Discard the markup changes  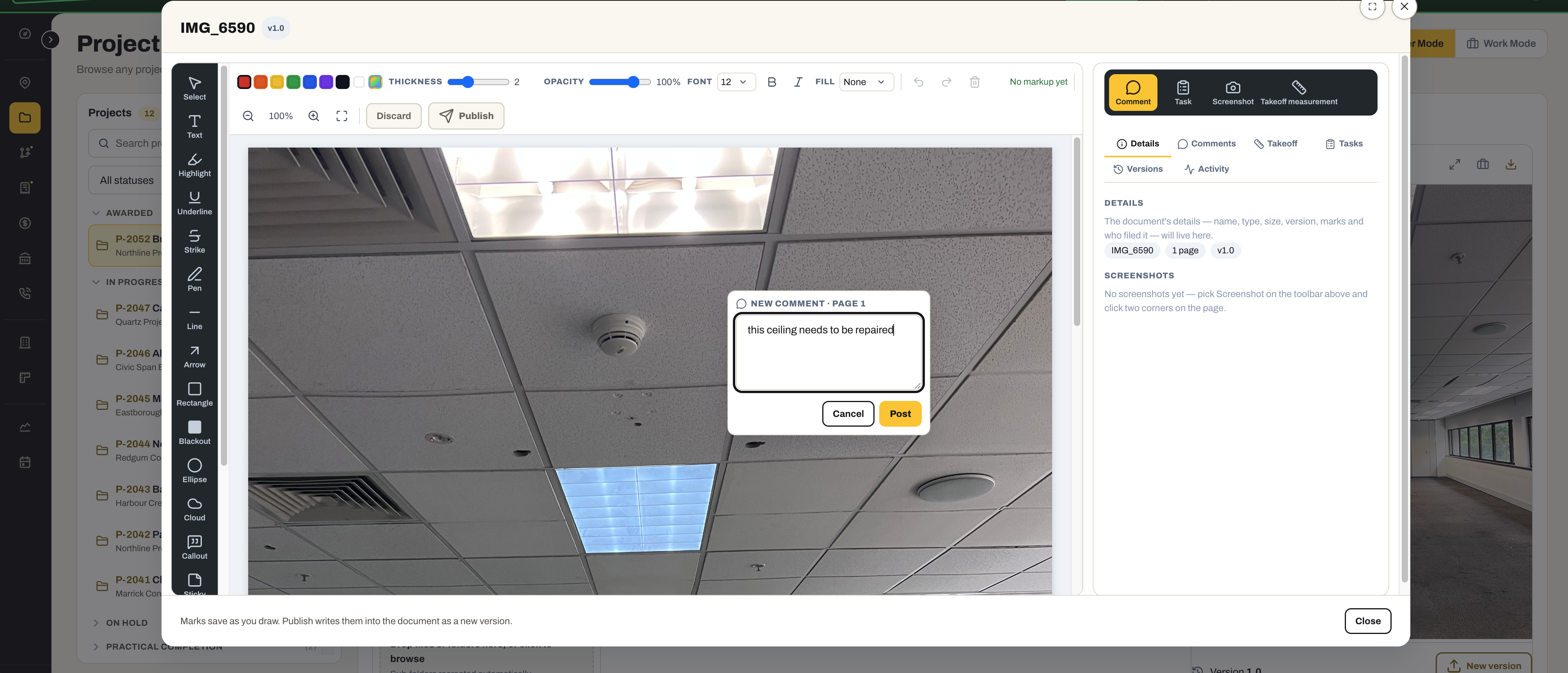[x=393, y=116]
